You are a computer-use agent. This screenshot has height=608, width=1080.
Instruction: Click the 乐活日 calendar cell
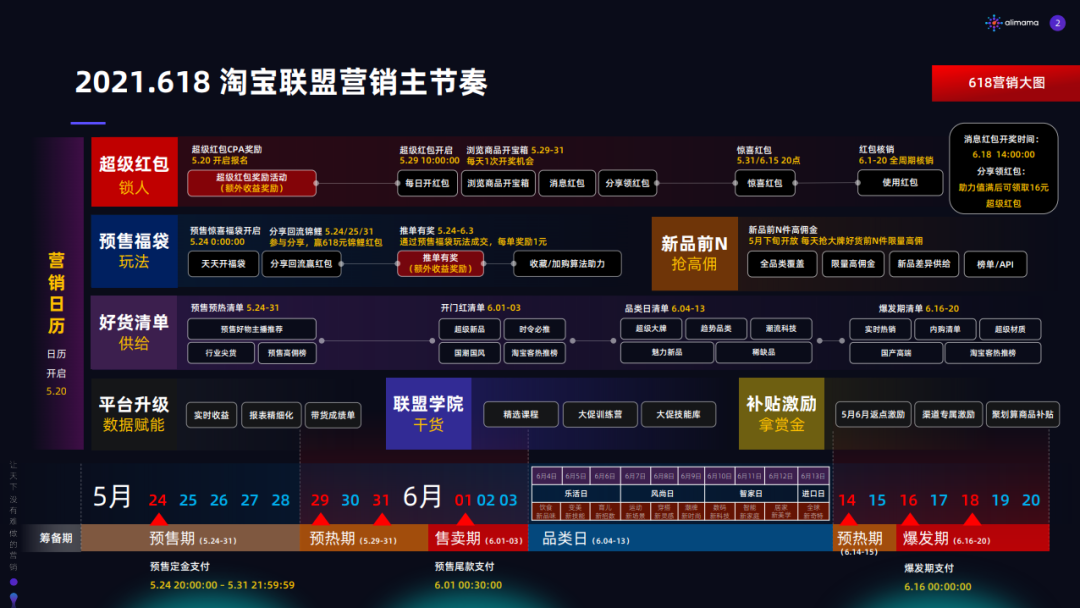click(576, 494)
